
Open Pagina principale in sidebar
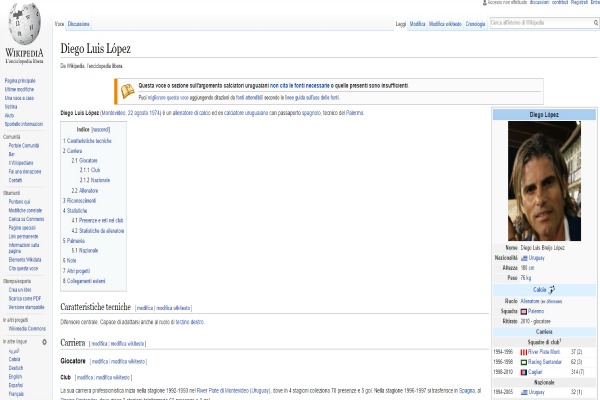(x=20, y=79)
